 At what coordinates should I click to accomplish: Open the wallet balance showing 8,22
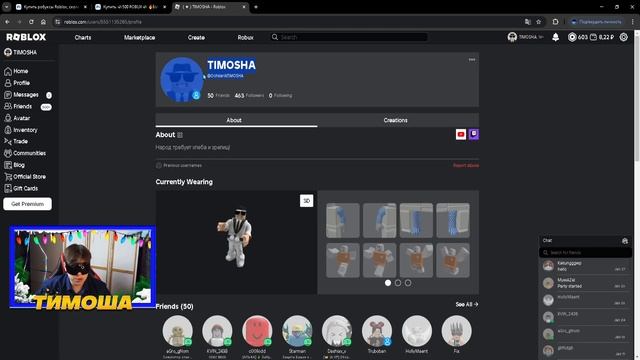pyautogui.click(x=602, y=37)
